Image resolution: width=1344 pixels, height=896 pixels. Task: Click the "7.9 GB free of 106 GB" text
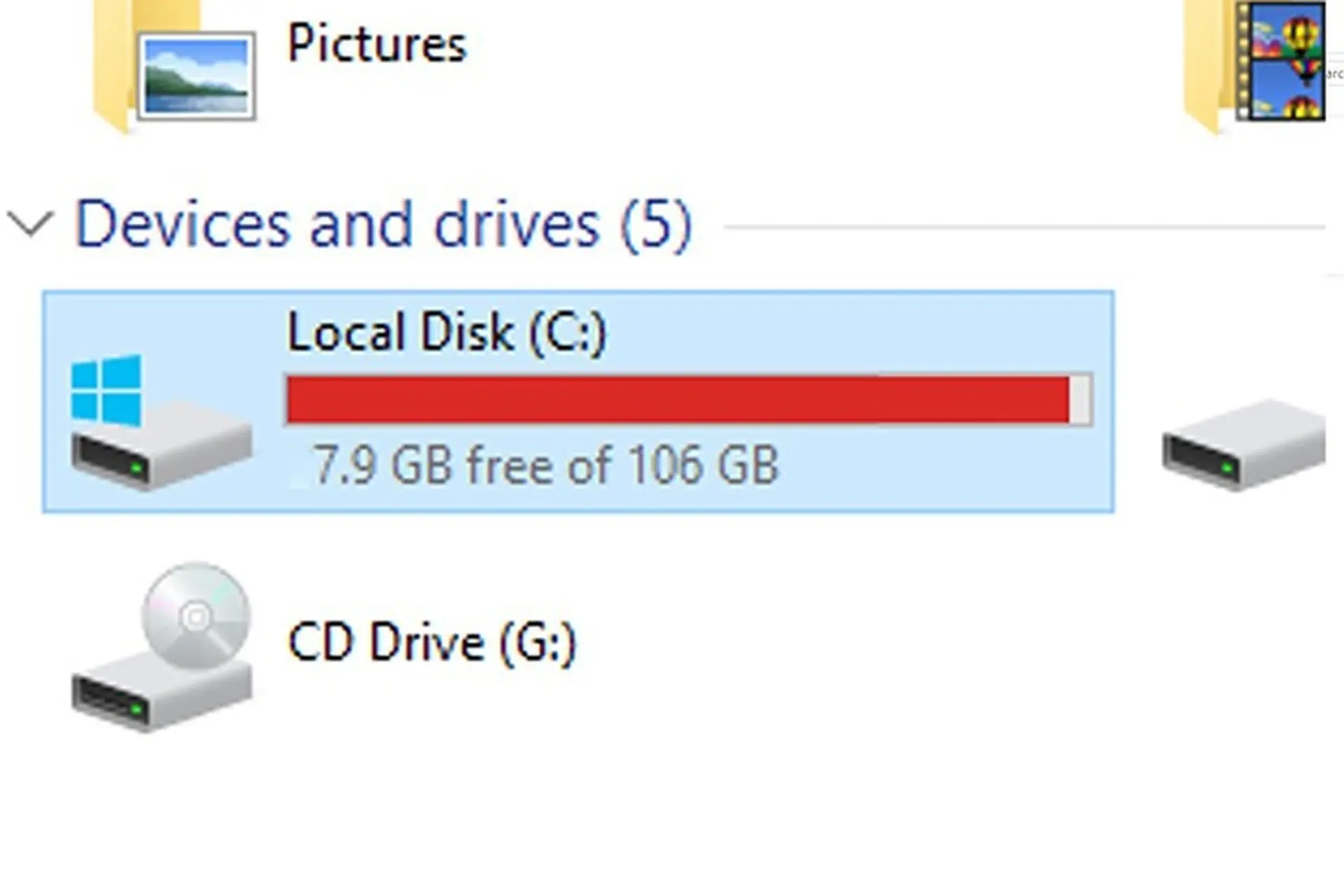click(545, 465)
